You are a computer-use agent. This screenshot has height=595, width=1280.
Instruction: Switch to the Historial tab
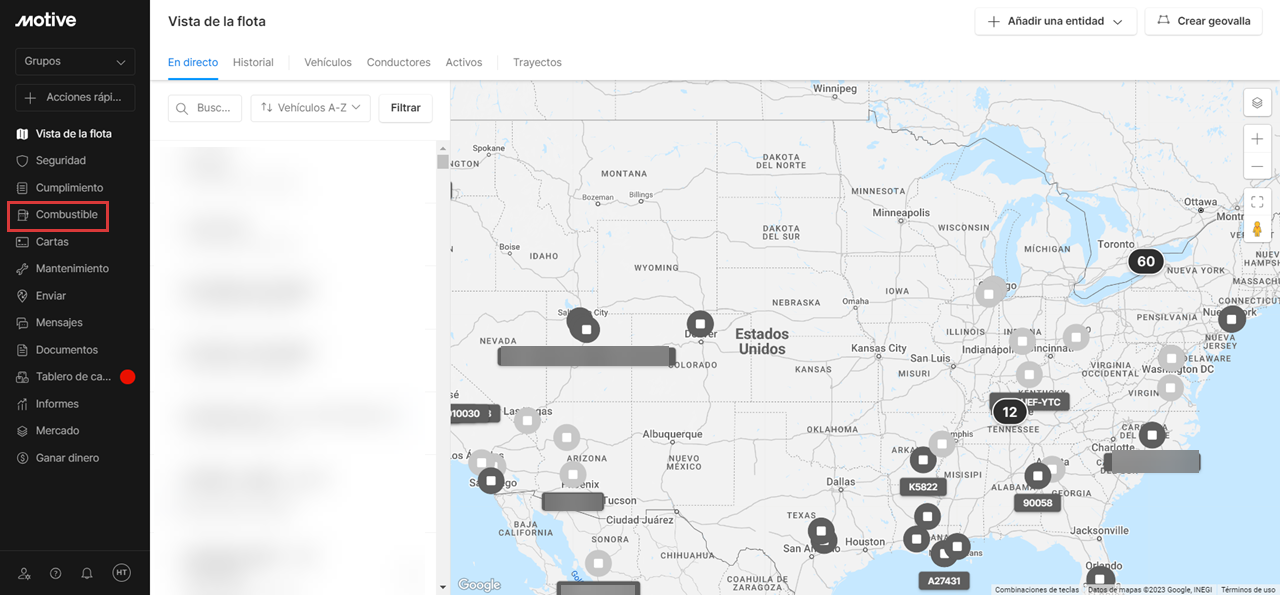click(x=253, y=62)
